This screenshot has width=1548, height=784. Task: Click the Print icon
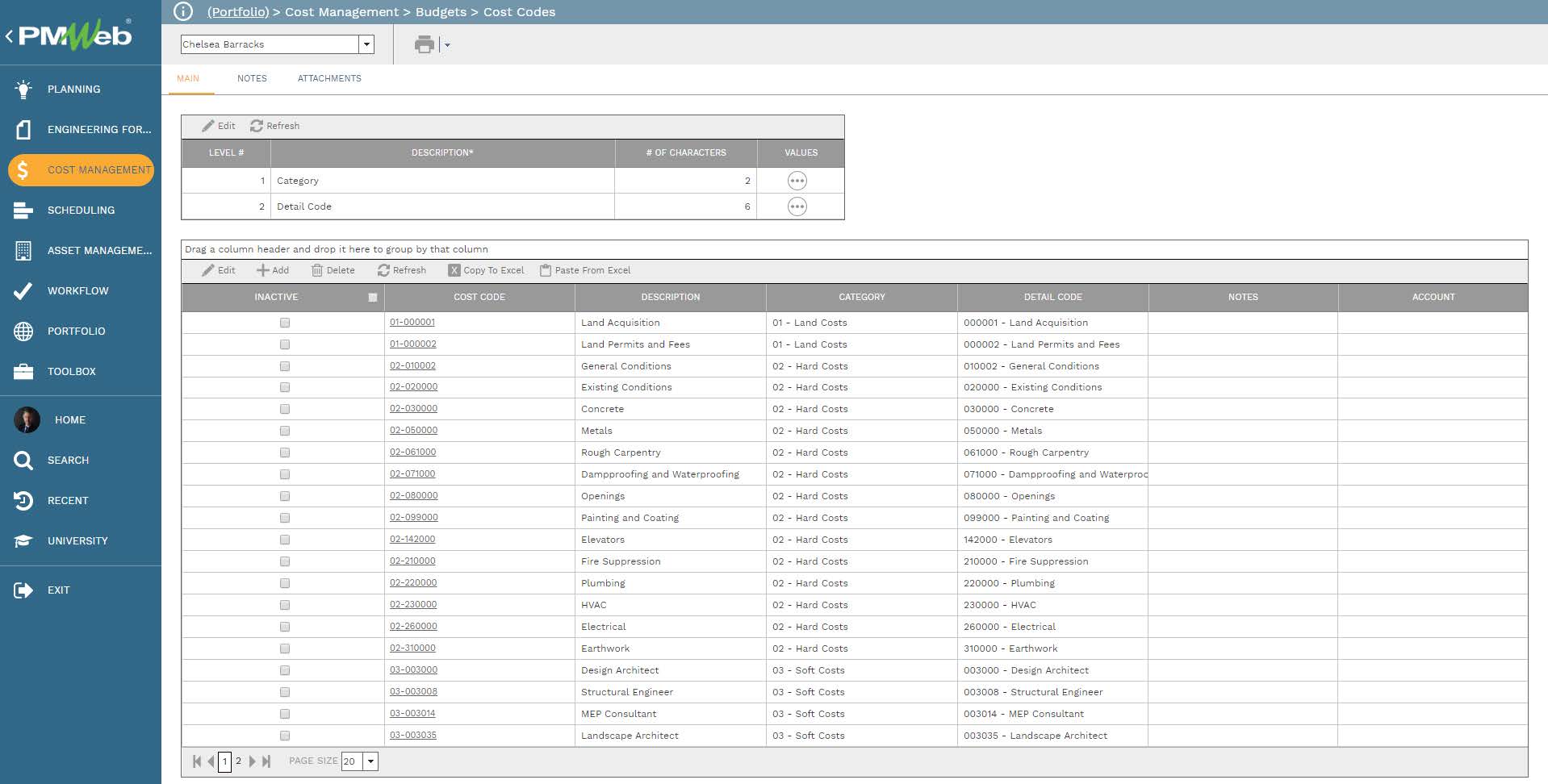point(423,45)
